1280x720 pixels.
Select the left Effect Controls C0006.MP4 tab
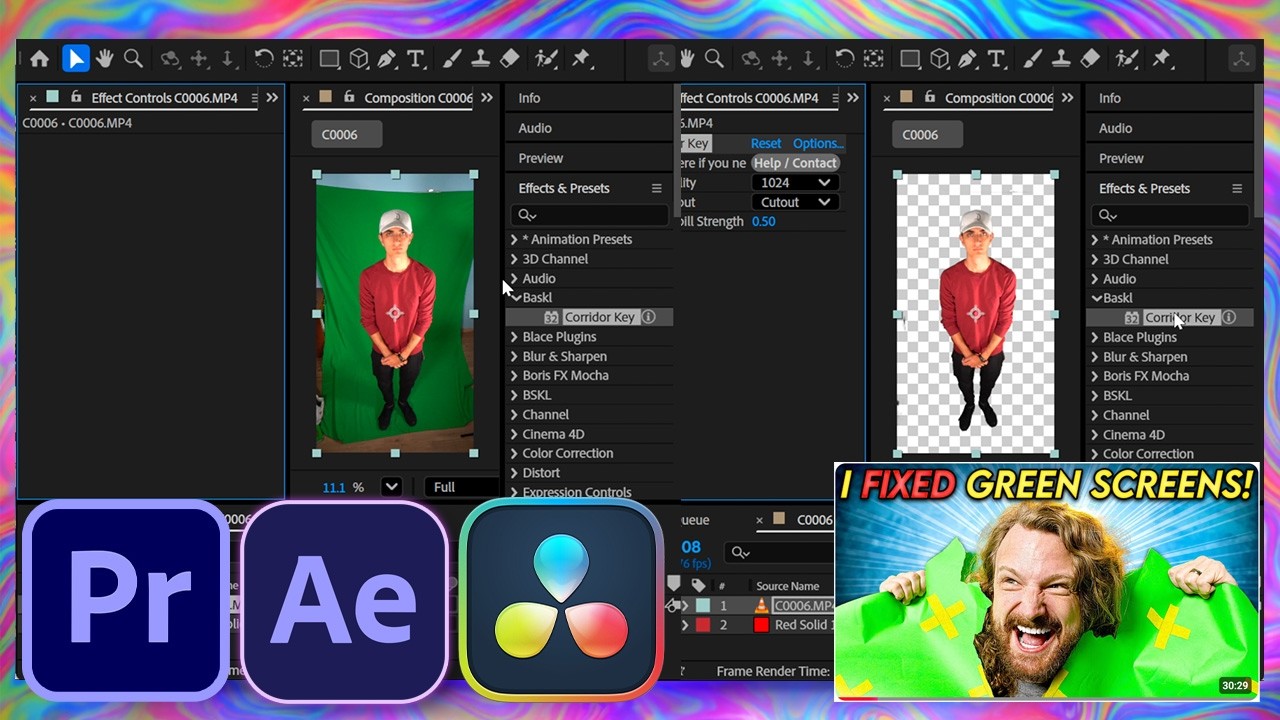(x=164, y=98)
